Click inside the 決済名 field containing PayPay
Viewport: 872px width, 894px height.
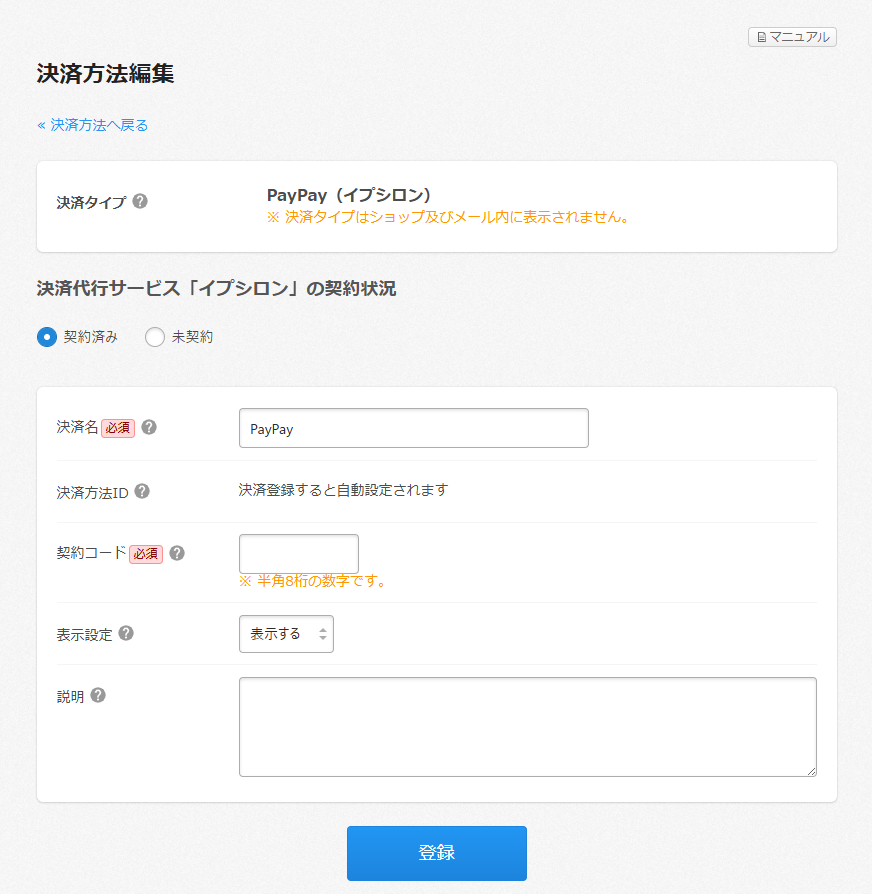pyautogui.click(x=413, y=428)
